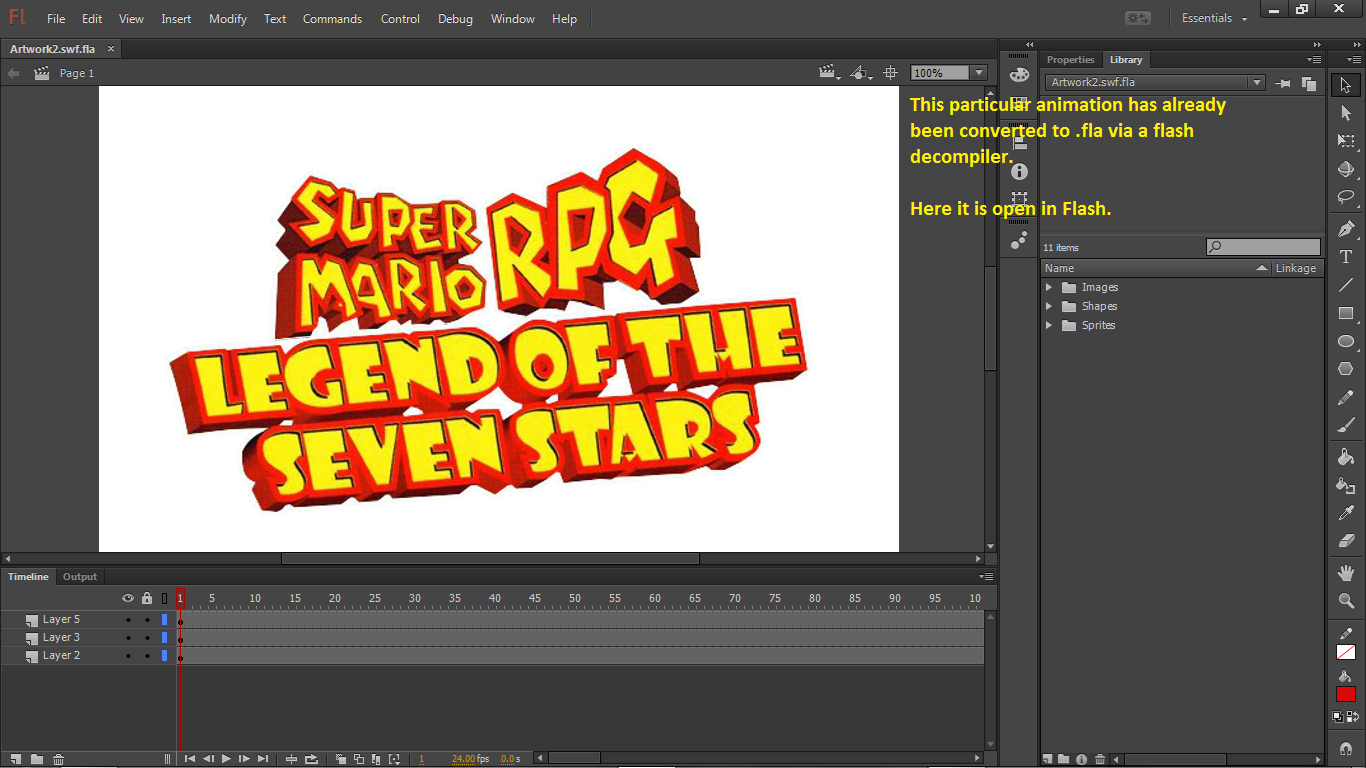The width and height of the screenshot is (1366, 768).
Task: Open the Modify menu
Action: pos(228,19)
